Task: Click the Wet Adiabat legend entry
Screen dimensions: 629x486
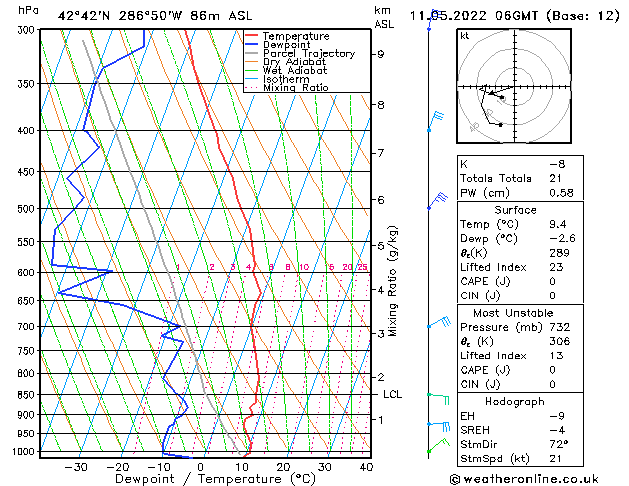Action: click(x=295, y=71)
